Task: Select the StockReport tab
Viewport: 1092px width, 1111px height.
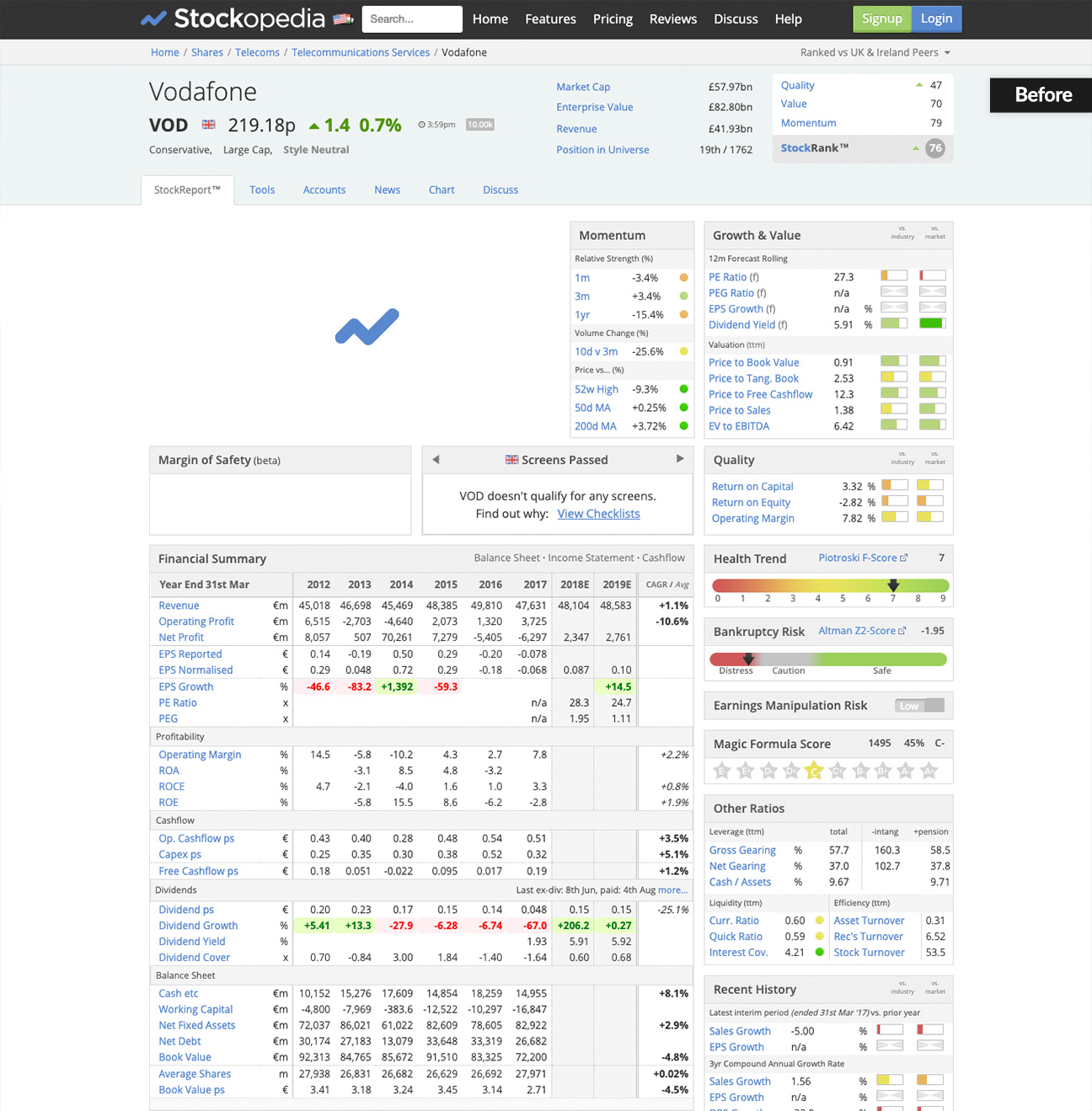Action: click(x=187, y=190)
